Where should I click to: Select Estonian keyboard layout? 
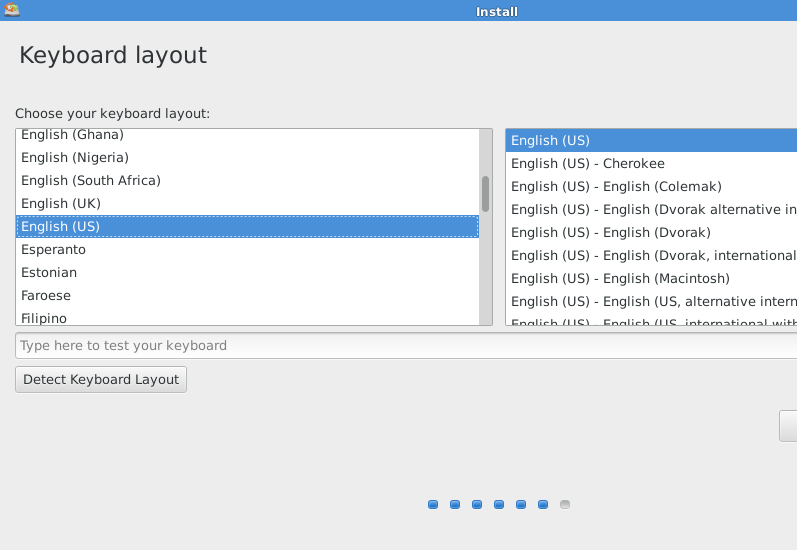pos(49,272)
